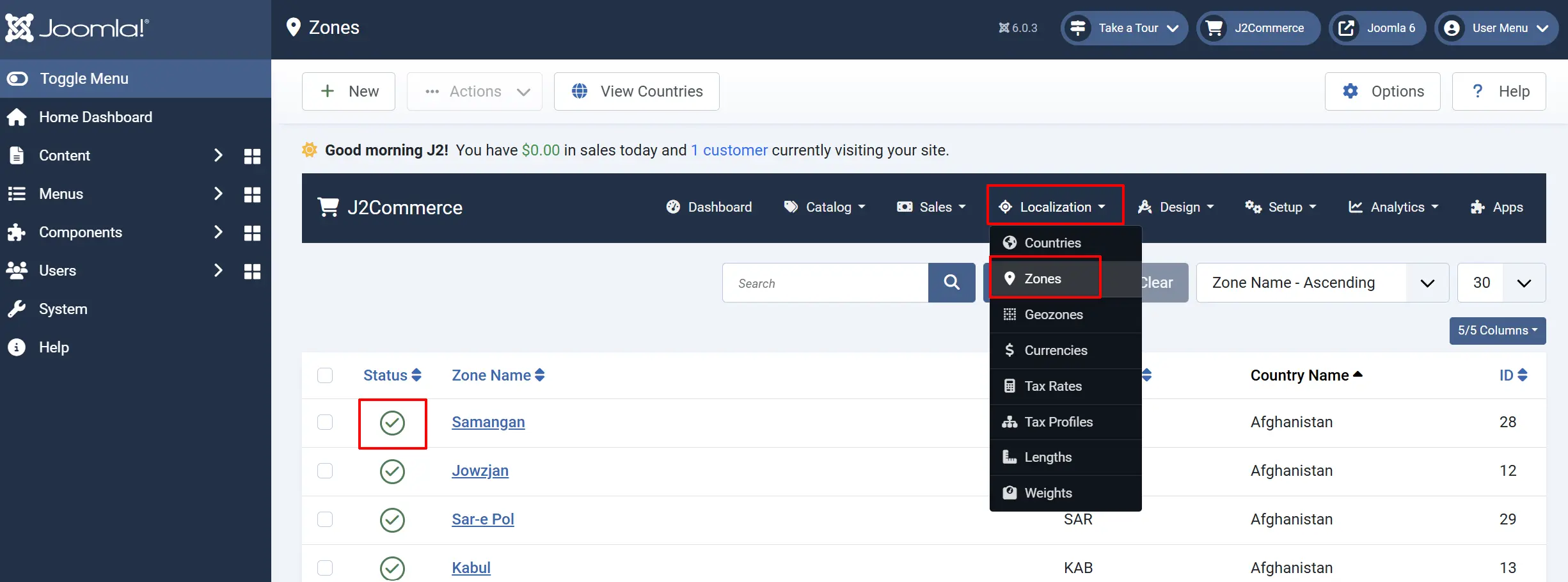This screenshot has width=1568, height=582.
Task: Open the Samangan zone link
Action: (x=488, y=422)
